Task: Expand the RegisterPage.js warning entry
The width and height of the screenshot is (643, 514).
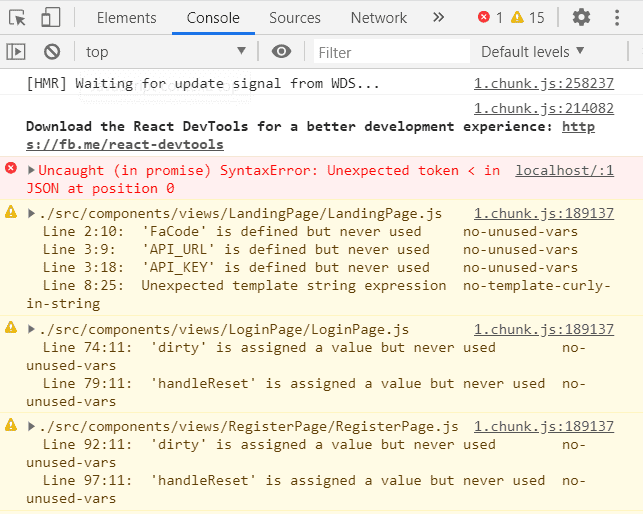Action: coord(31,427)
